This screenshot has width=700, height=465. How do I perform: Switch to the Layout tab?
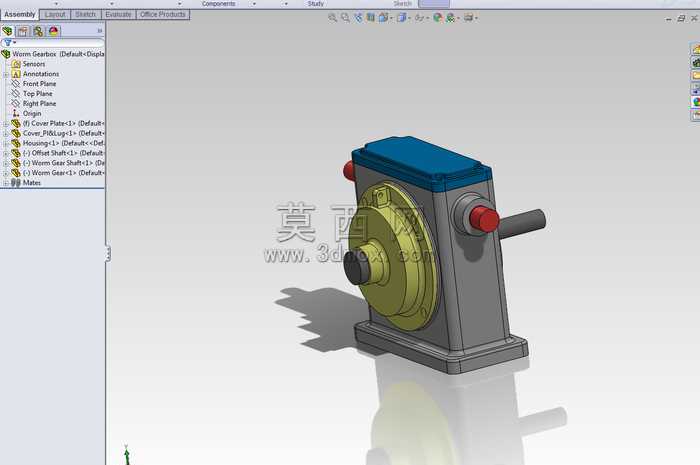pyautogui.click(x=55, y=14)
